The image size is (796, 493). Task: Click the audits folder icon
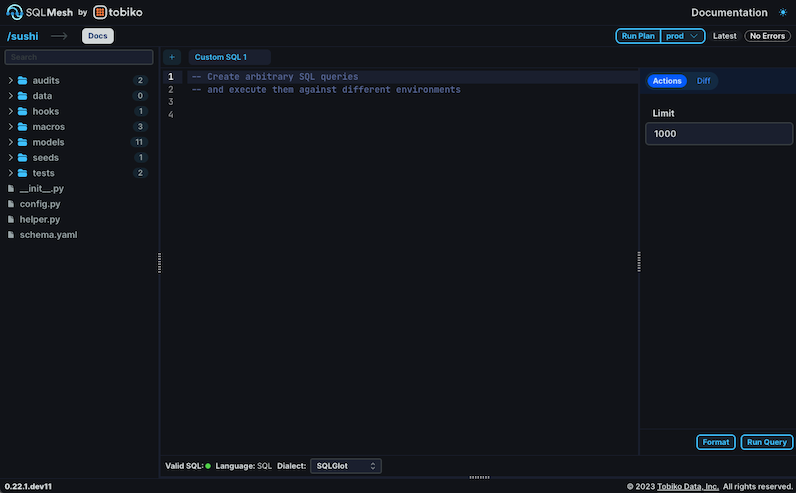click(22, 80)
